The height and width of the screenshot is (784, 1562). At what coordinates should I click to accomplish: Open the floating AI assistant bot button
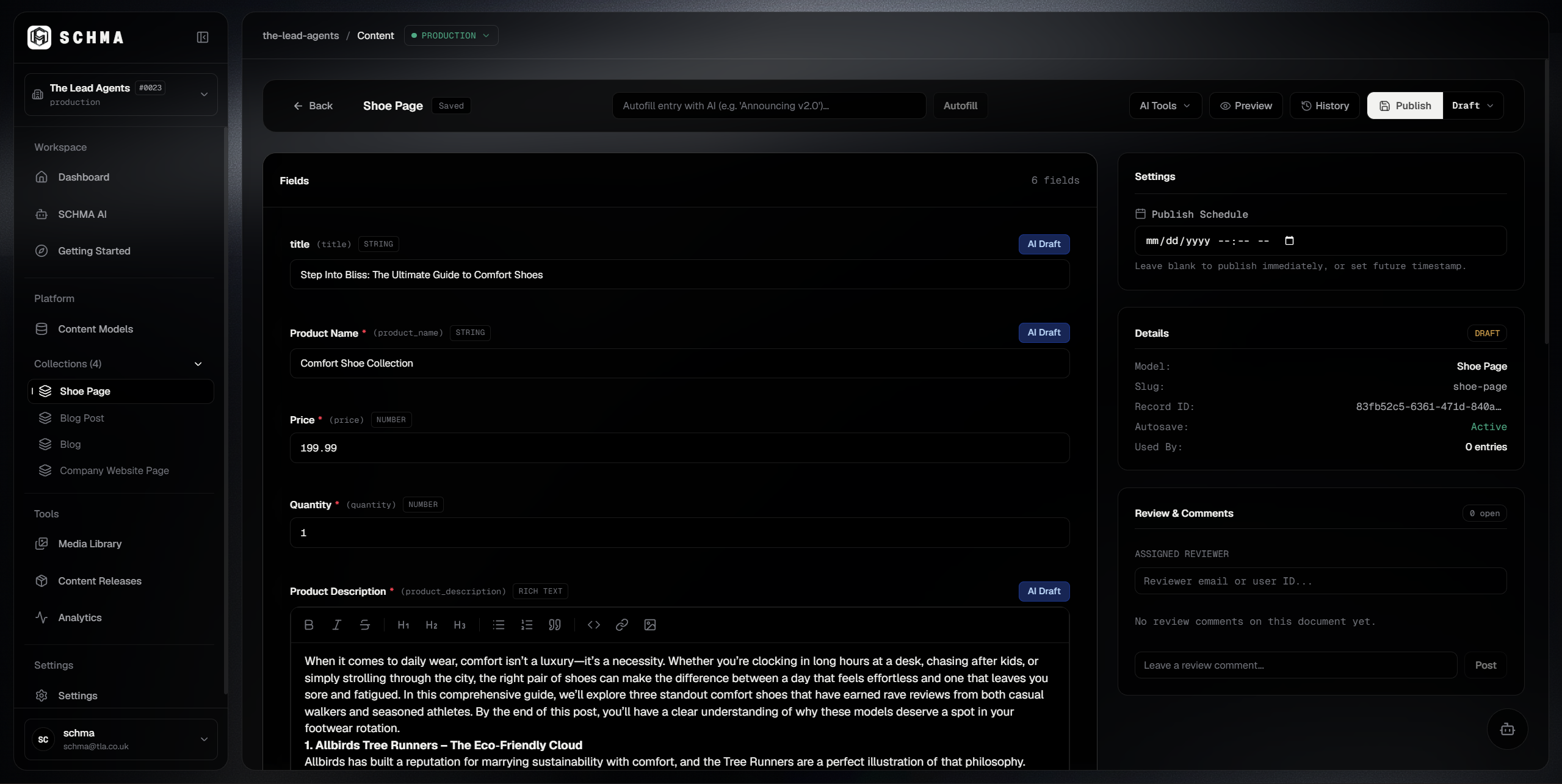pyautogui.click(x=1508, y=729)
